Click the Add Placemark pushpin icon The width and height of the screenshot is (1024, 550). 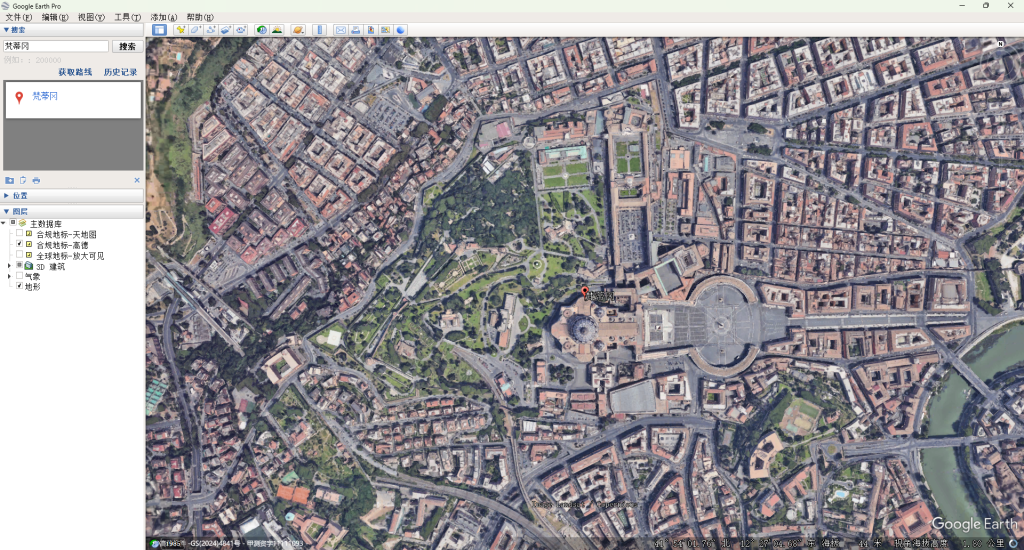point(181,30)
